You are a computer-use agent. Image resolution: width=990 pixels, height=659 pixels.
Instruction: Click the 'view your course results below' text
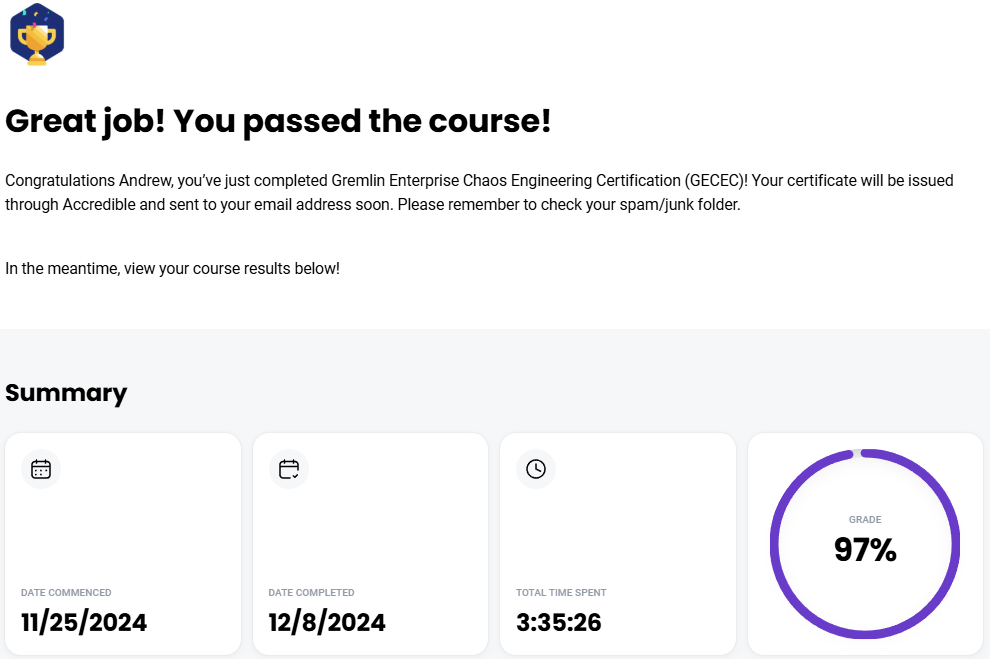coord(232,269)
